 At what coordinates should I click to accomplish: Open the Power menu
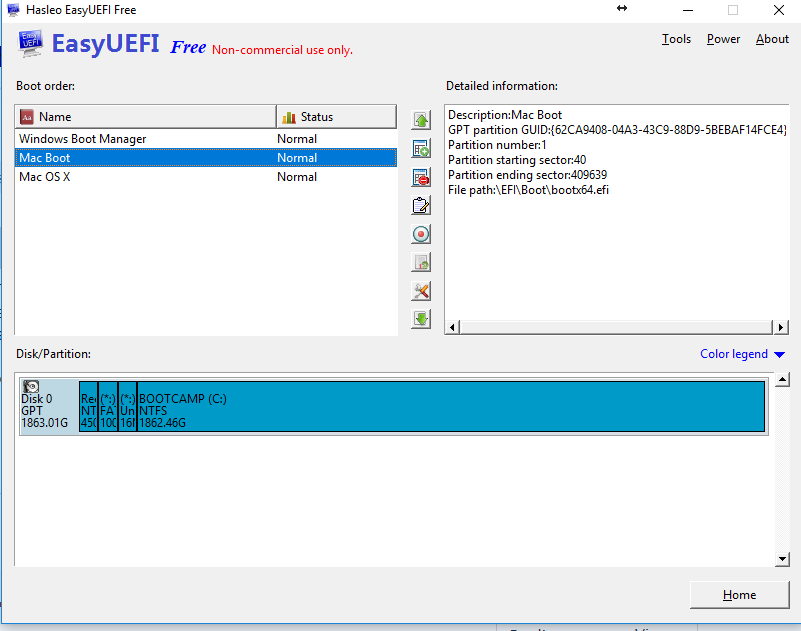click(723, 39)
